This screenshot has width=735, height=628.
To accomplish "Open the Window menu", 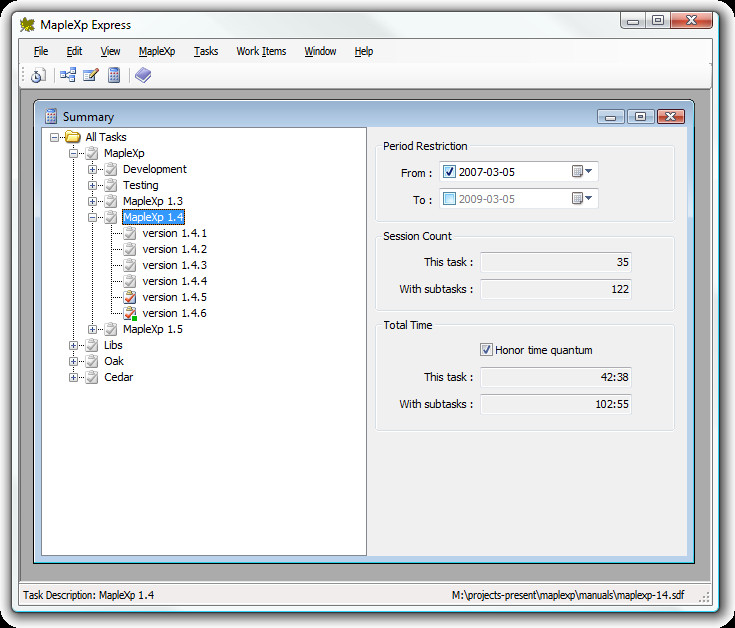I will coord(320,51).
